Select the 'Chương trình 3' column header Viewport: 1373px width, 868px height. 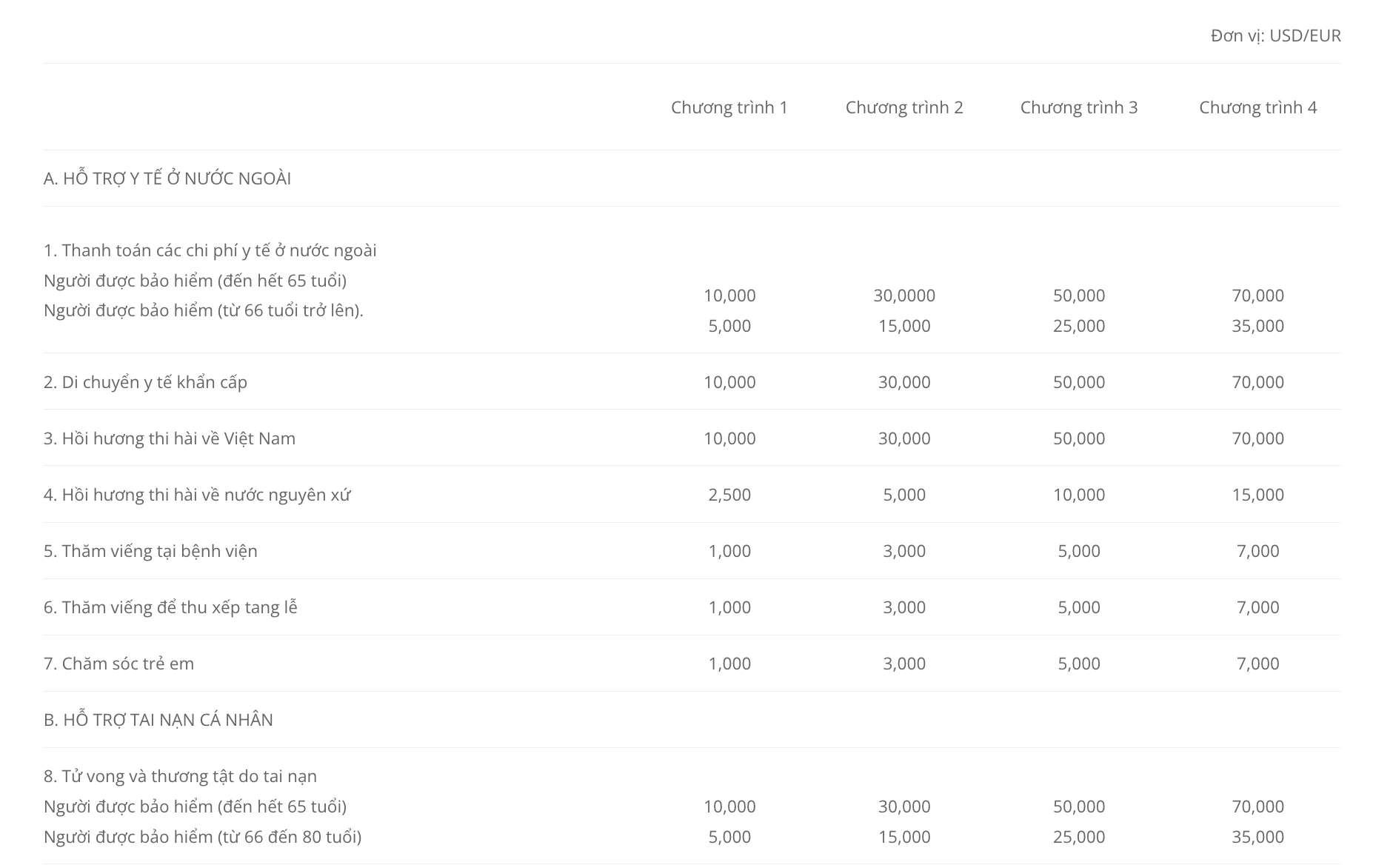click(x=1079, y=107)
